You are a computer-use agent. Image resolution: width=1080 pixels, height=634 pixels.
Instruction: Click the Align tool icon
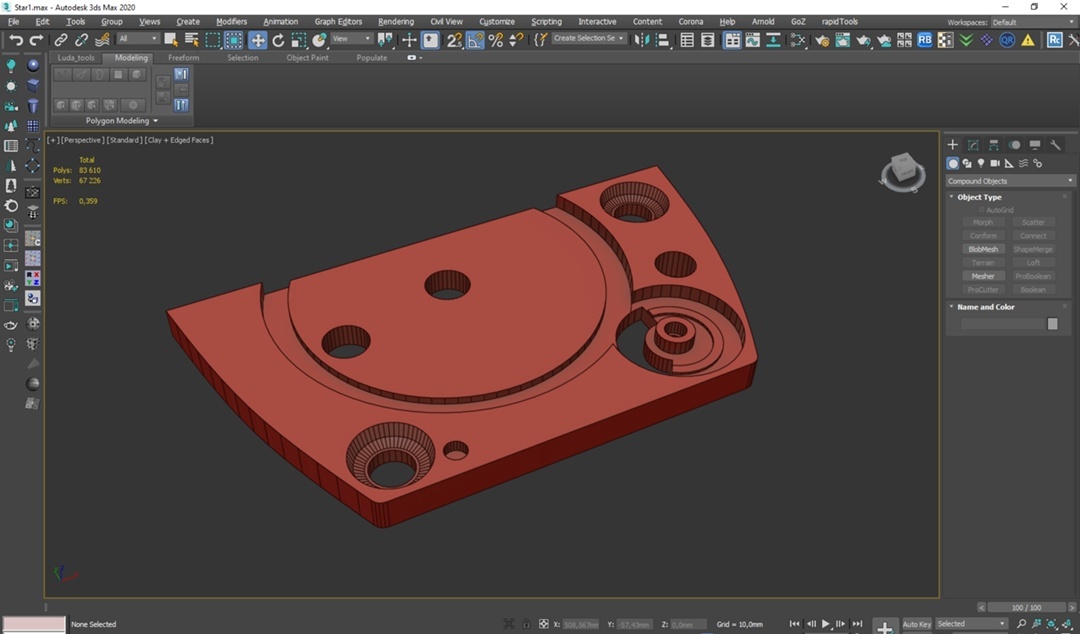tap(663, 40)
